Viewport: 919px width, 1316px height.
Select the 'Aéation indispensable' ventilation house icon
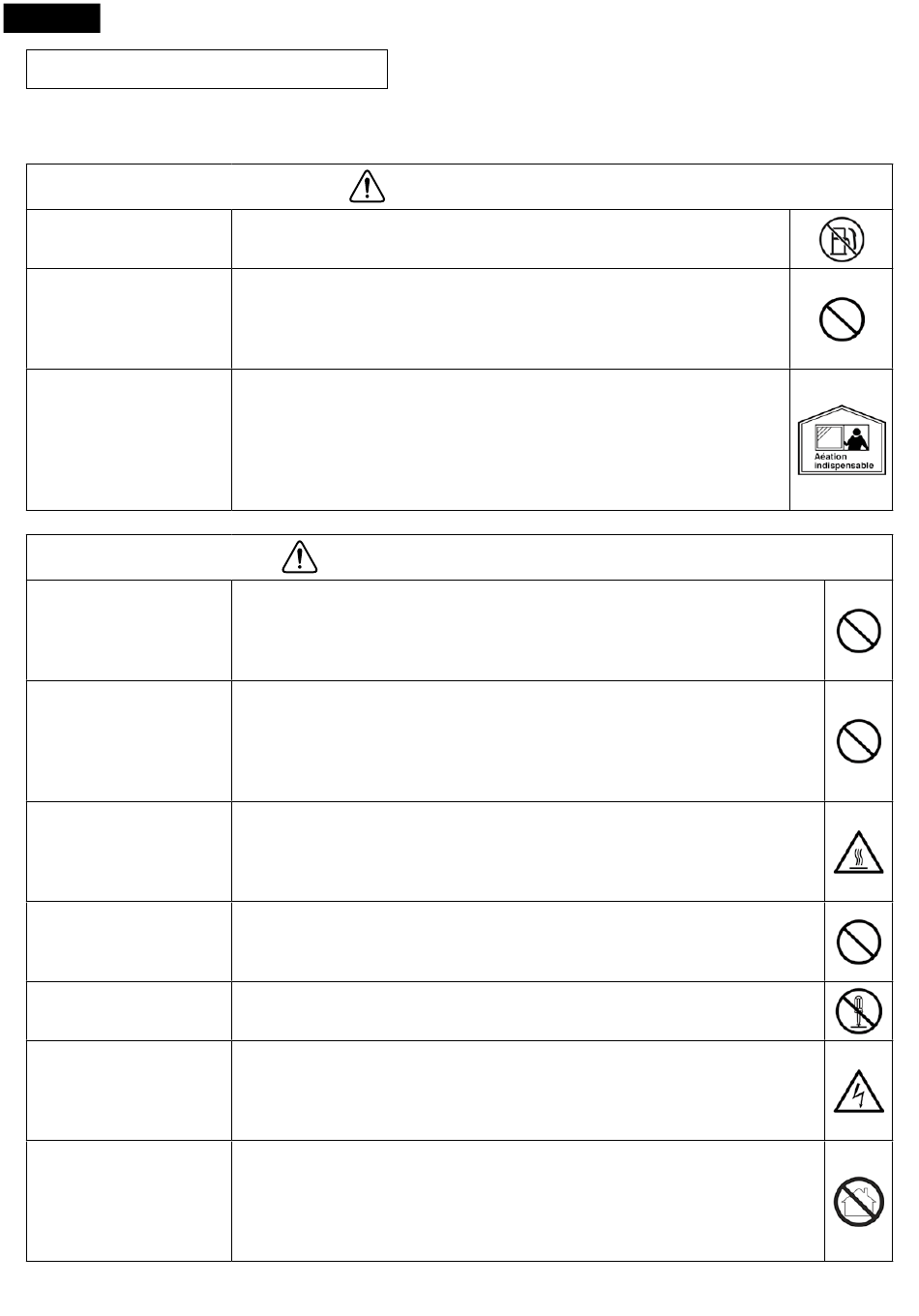842,439
